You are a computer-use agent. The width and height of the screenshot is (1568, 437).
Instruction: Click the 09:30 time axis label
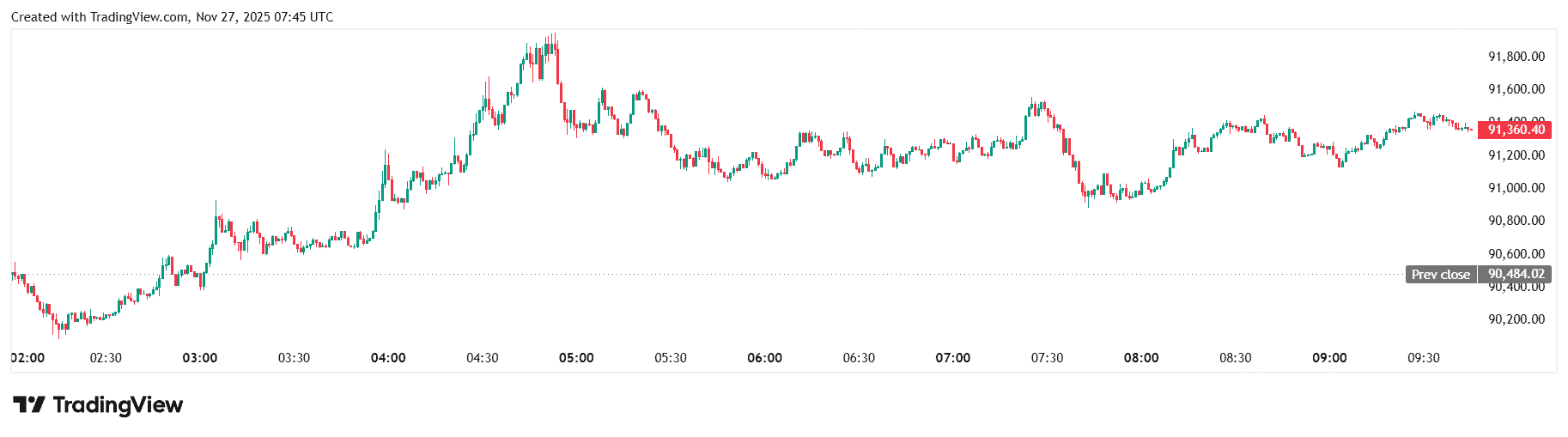(1423, 358)
